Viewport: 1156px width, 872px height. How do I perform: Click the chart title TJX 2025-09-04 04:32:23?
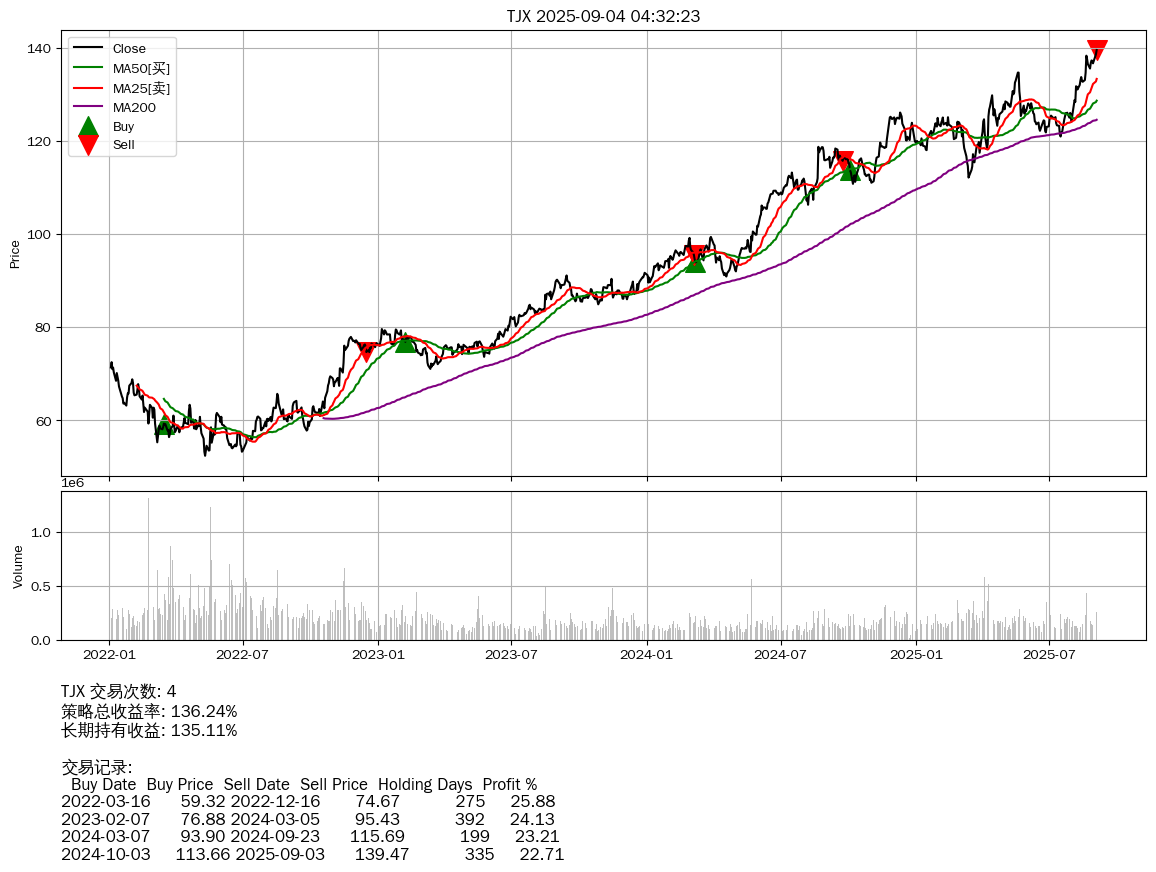(x=603, y=16)
